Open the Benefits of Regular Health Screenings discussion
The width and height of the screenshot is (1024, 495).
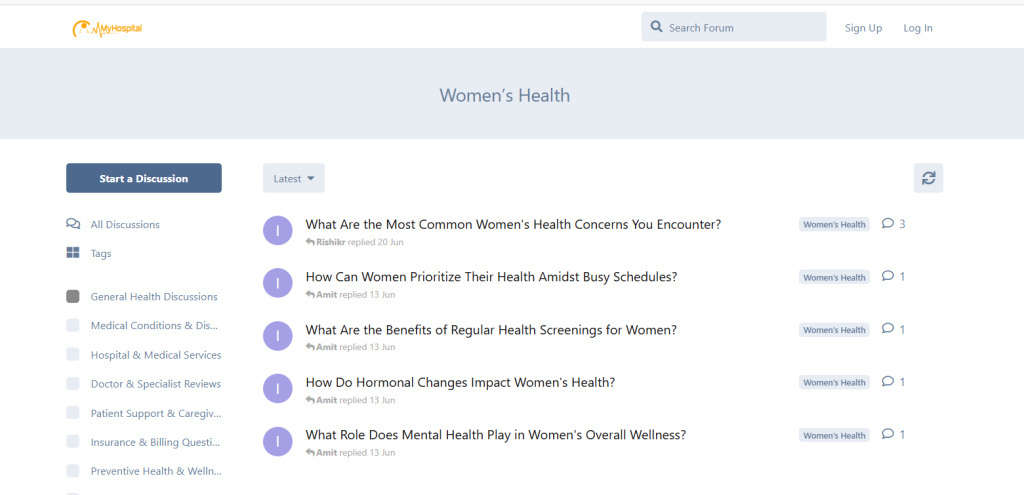click(x=491, y=330)
